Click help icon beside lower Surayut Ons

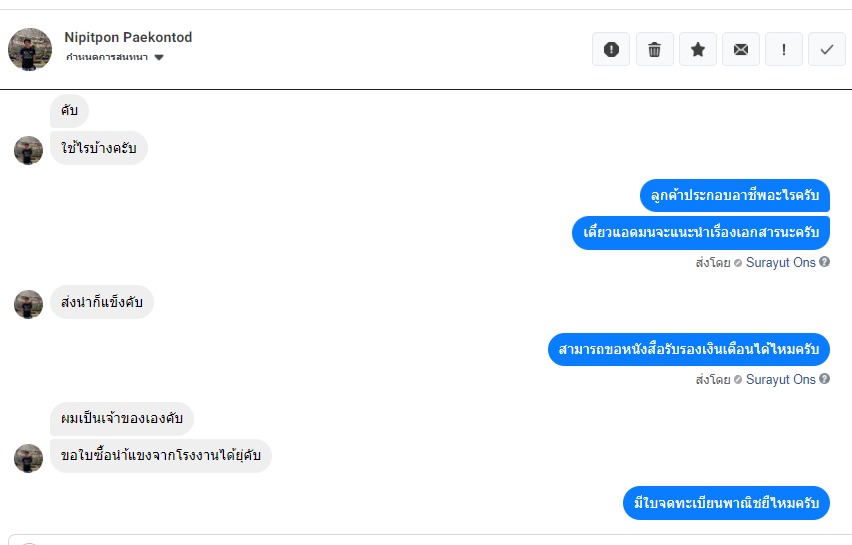point(825,380)
